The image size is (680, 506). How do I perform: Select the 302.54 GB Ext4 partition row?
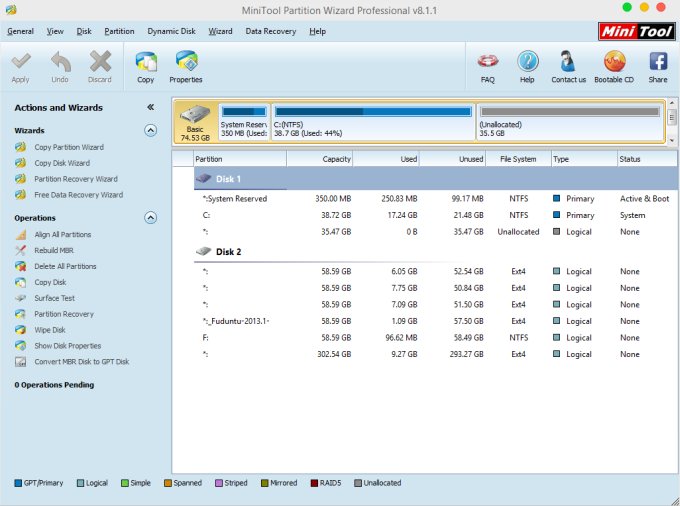click(x=435, y=354)
